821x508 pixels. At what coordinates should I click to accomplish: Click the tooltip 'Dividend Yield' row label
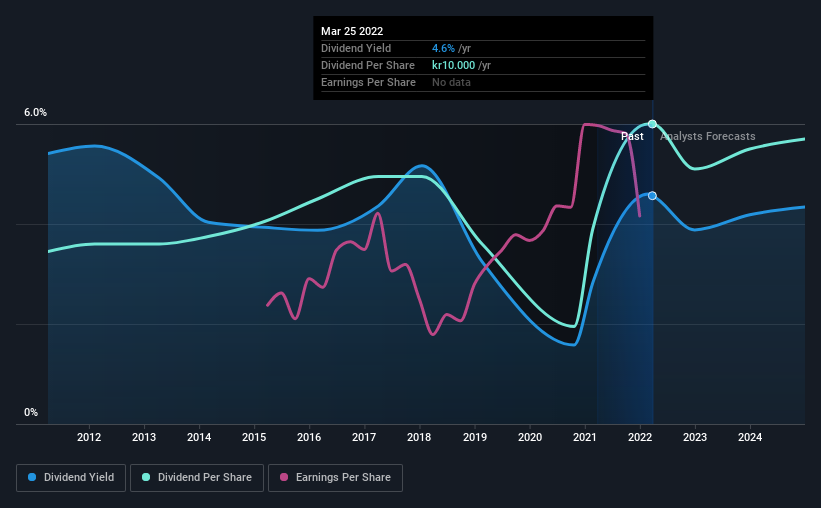click(x=356, y=48)
